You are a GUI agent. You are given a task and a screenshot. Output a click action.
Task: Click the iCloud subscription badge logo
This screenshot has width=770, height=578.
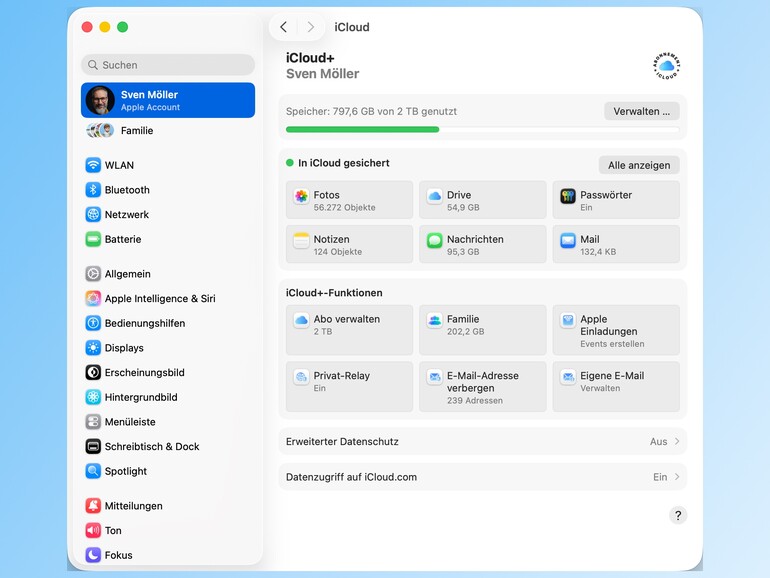(x=666, y=66)
